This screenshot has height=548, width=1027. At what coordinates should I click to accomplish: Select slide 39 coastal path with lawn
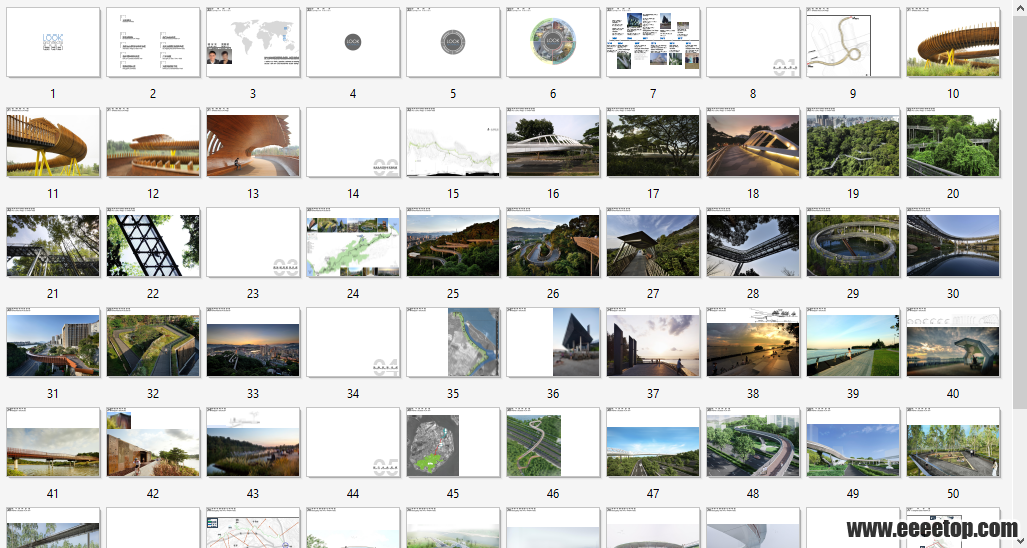(x=853, y=342)
